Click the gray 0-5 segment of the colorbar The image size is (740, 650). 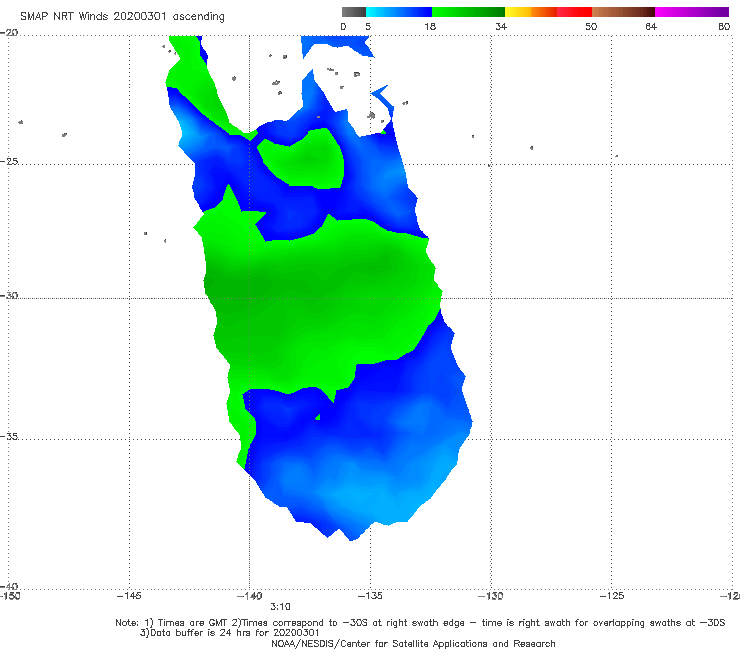pyautogui.click(x=354, y=12)
